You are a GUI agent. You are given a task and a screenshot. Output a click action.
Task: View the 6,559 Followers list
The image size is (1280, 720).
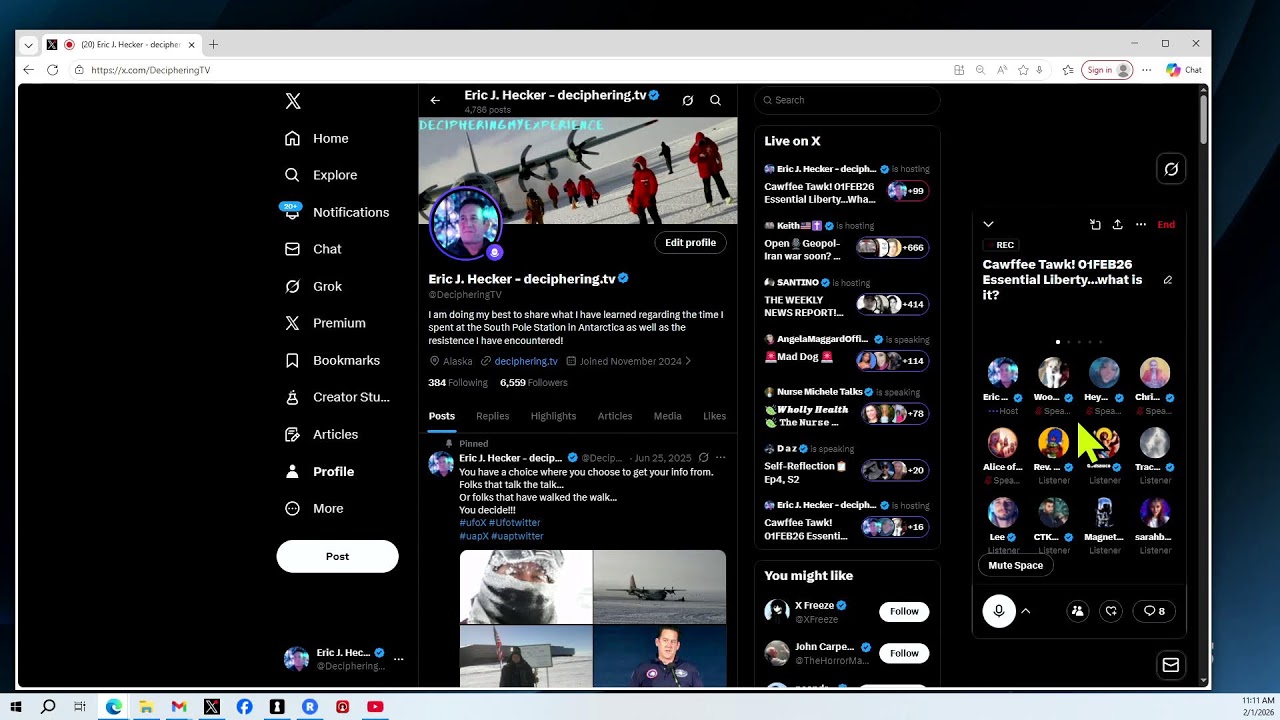point(534,383)
